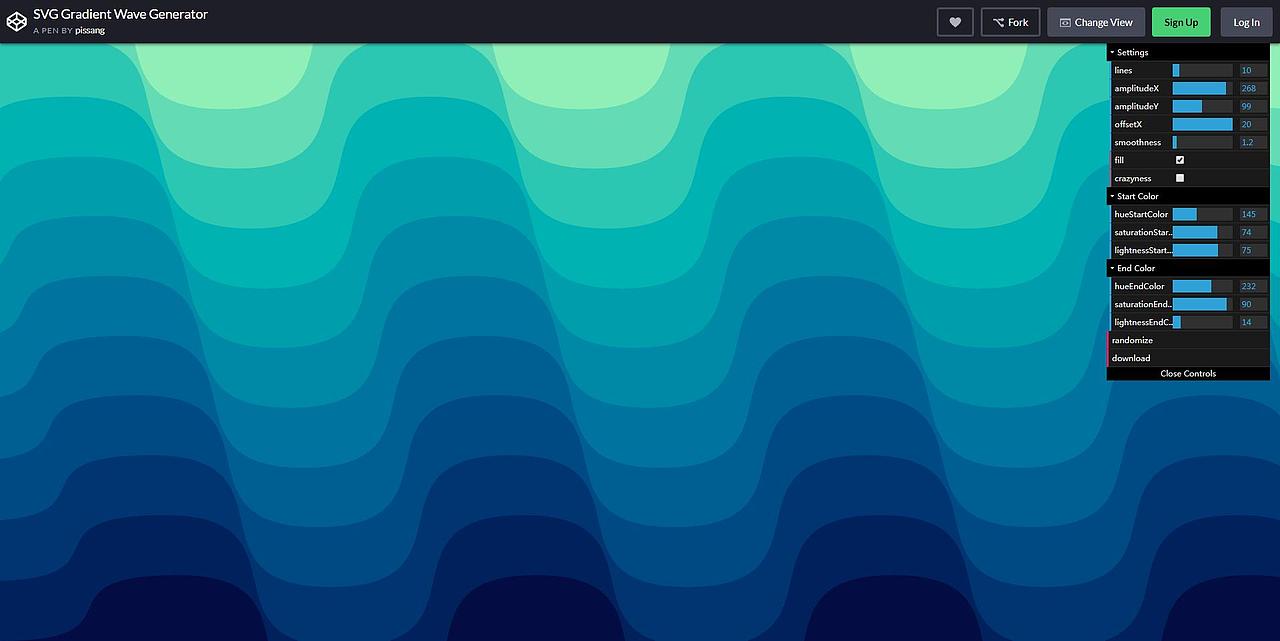Click the Log In button

pyautogui.click(x=1245, y=21)
